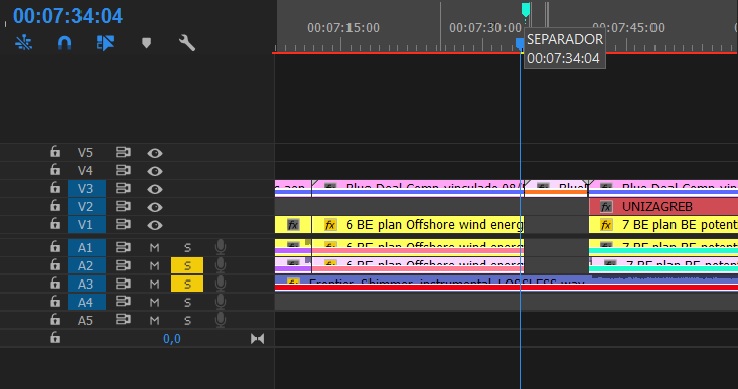Disable solo on track A2

187,265
